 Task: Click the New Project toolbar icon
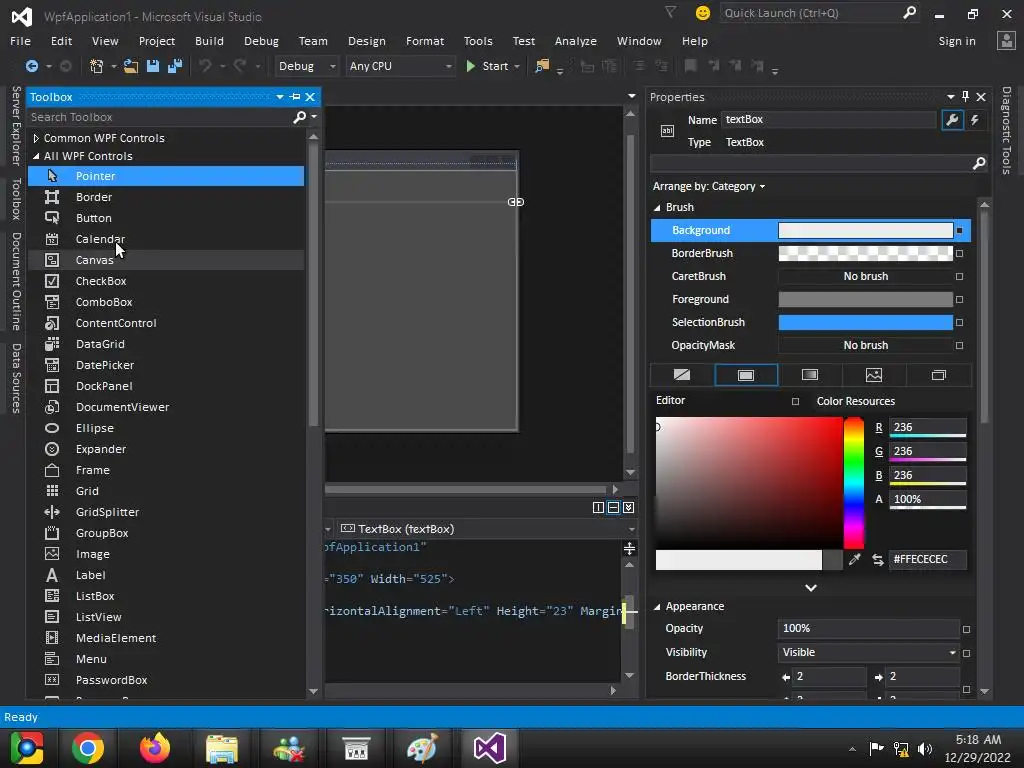[97, 66]
